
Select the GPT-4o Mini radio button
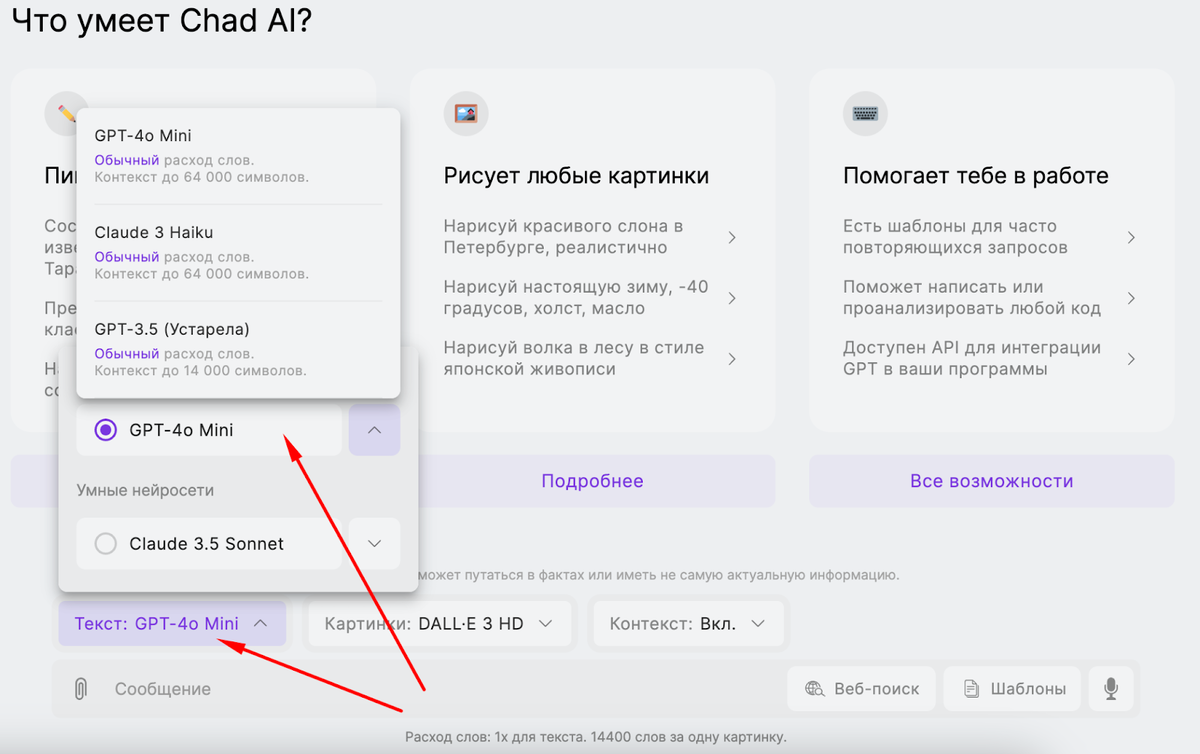[105, 430]
